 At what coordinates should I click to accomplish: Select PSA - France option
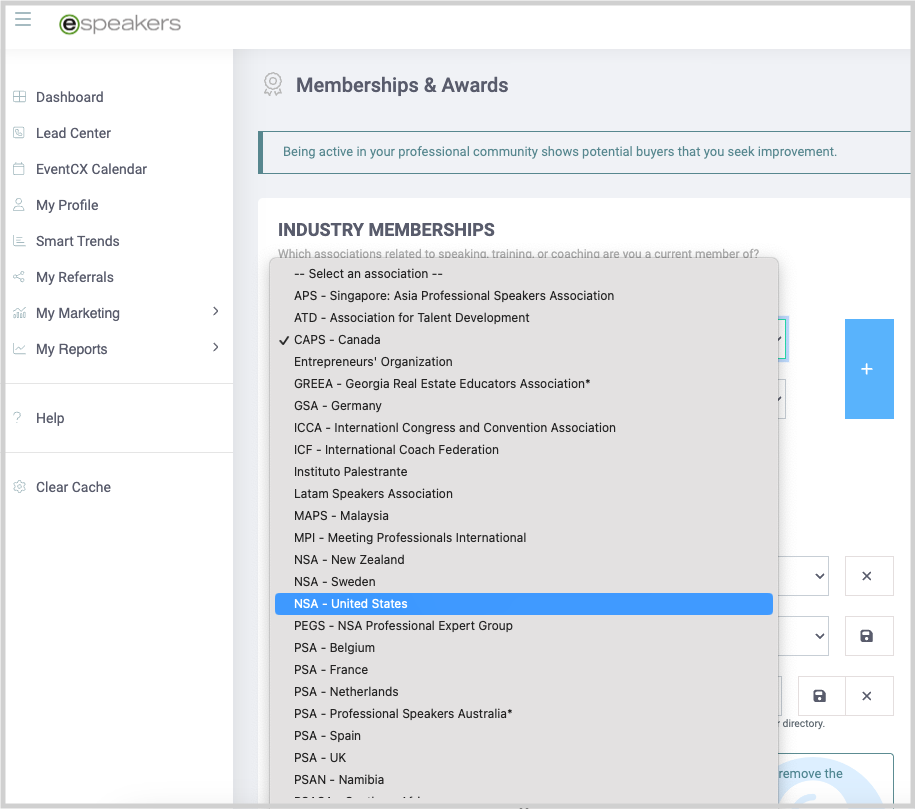(x=523, y=670)
